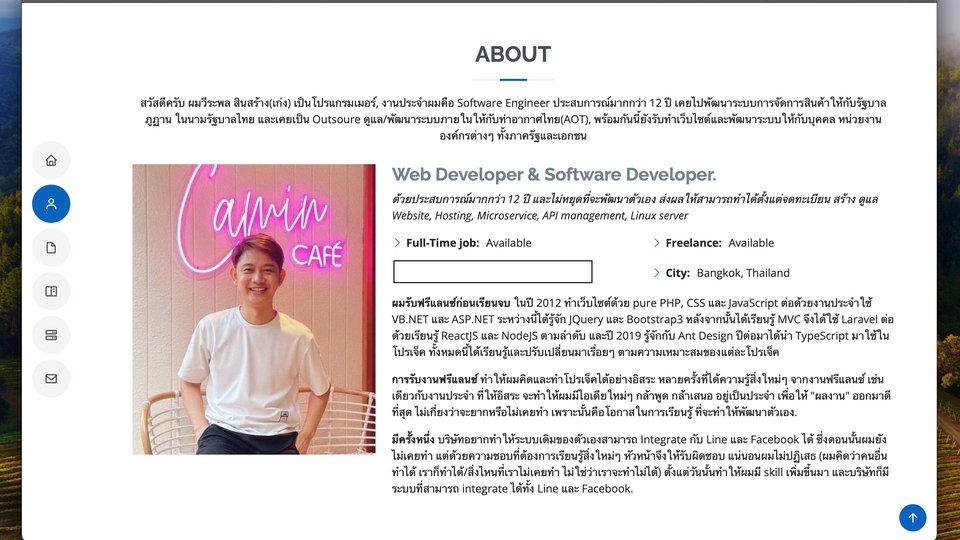This screenshot has height=540, width=960.
Task: Click the 'City:' label
Action: pyautogui.click(x=678, y=273)
